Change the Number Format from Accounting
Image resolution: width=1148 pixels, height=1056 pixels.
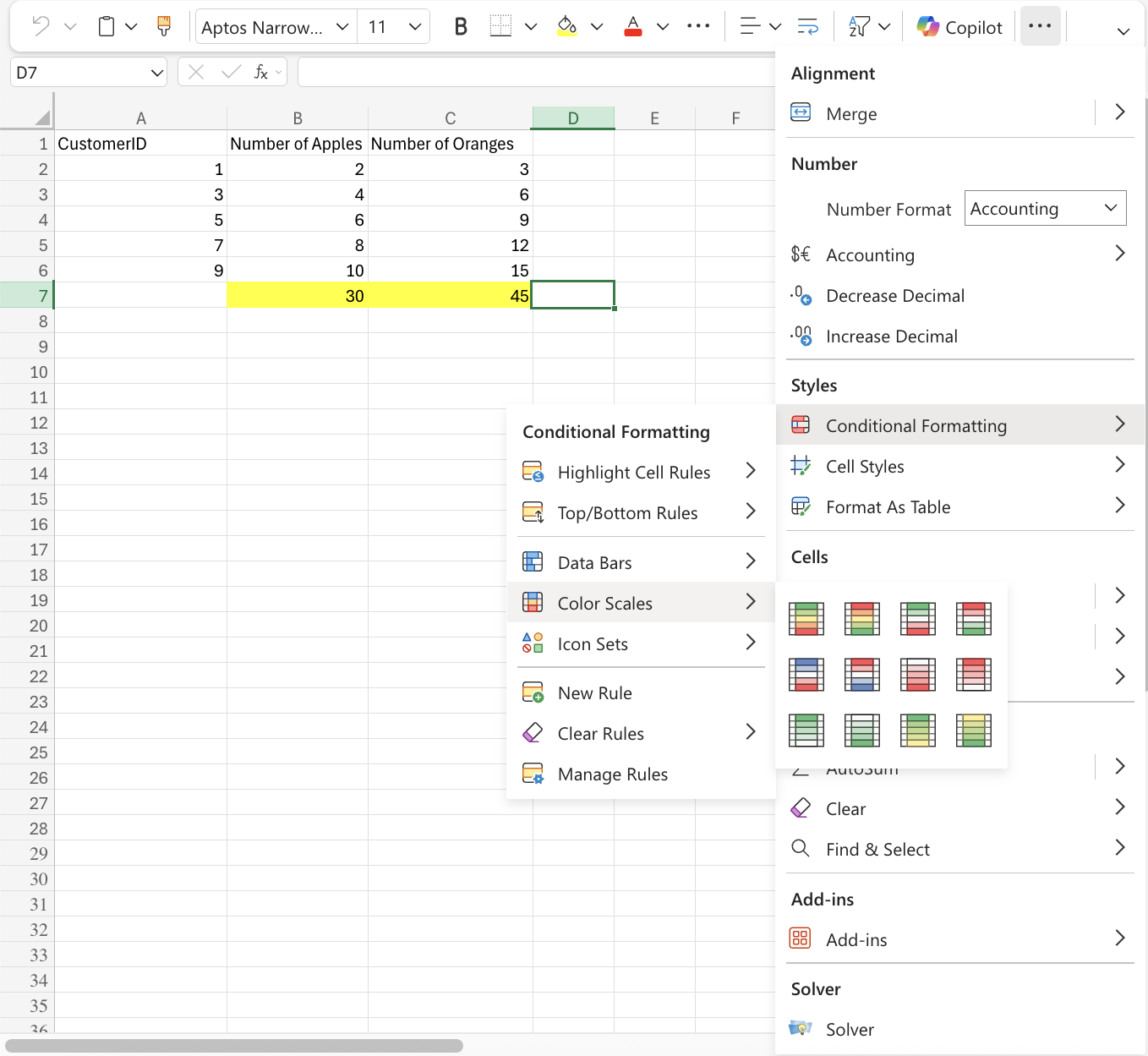[x=1045, y=208]
